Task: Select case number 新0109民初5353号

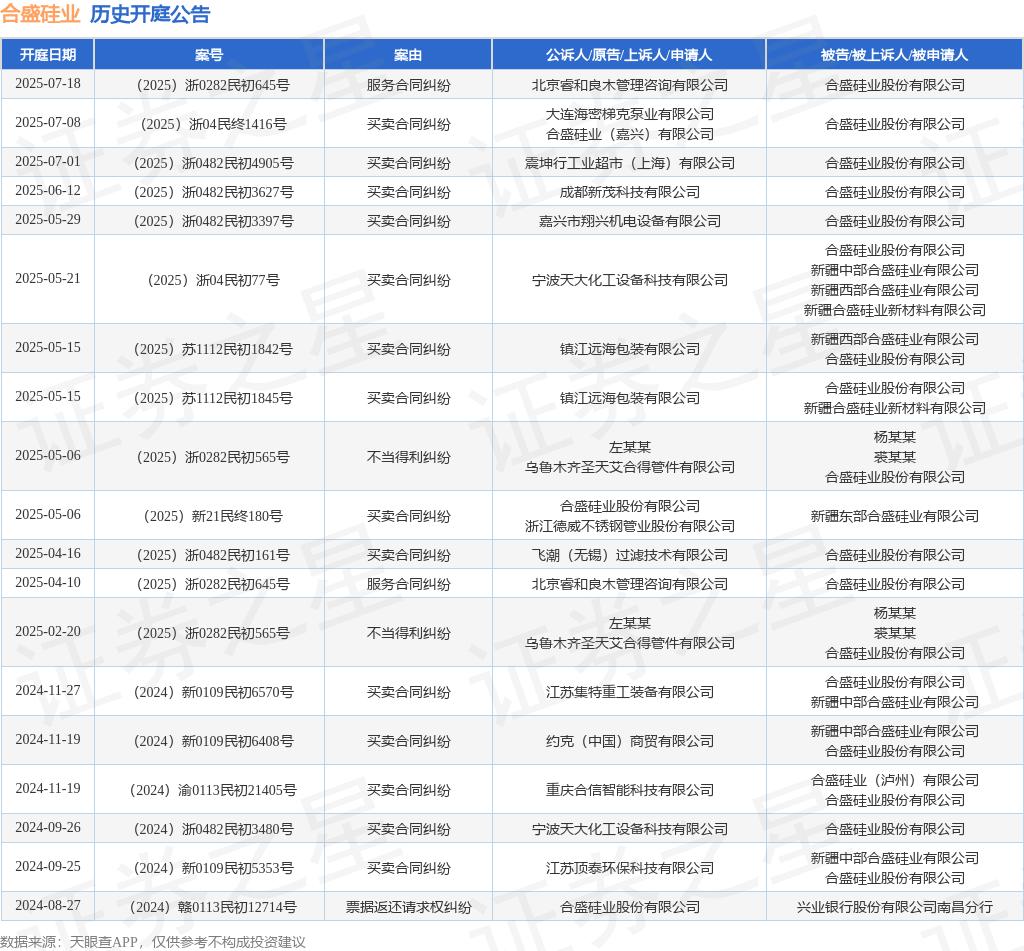Action: (213, 869)
